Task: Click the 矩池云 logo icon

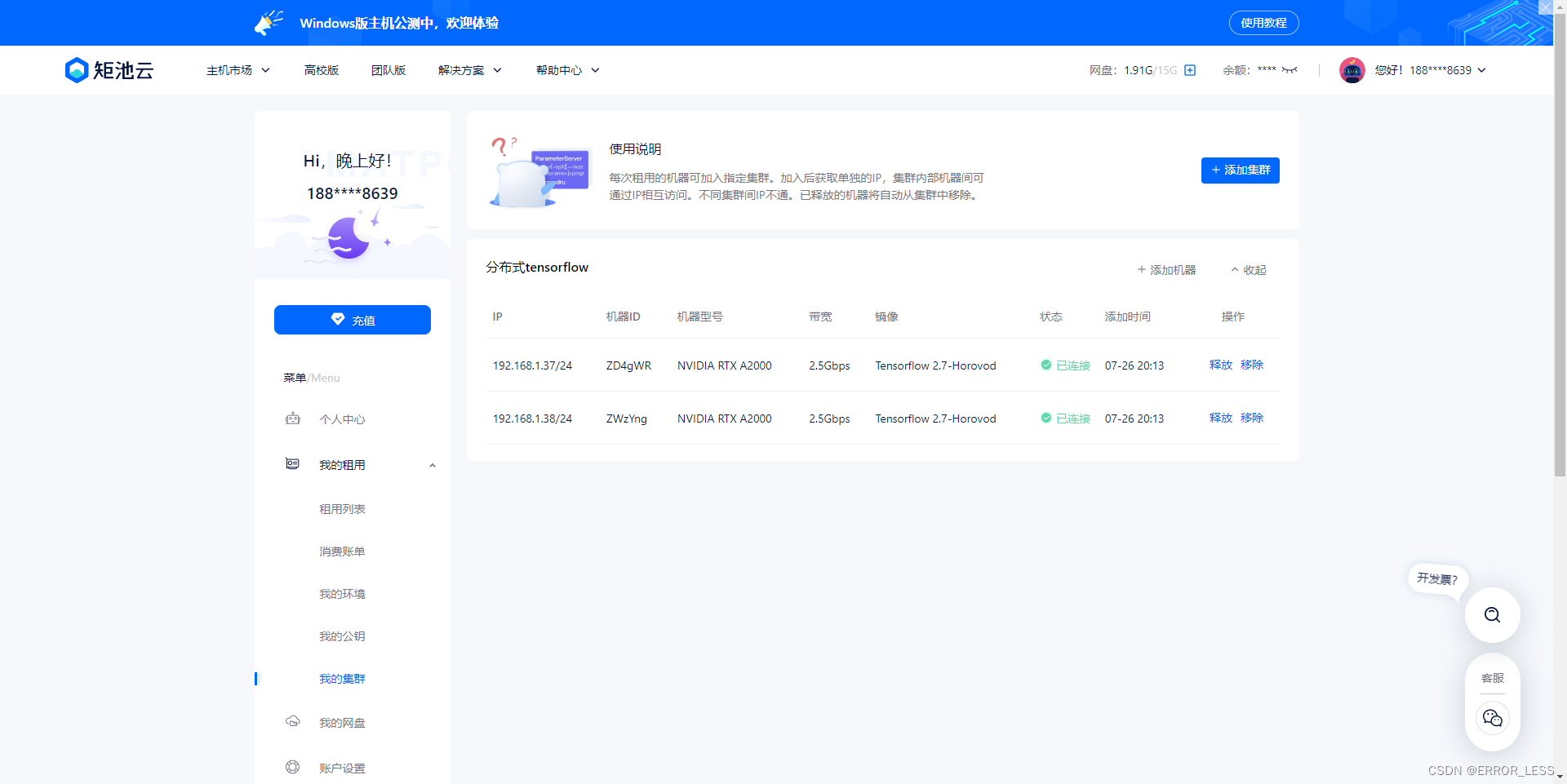Action: pos(77,70)
